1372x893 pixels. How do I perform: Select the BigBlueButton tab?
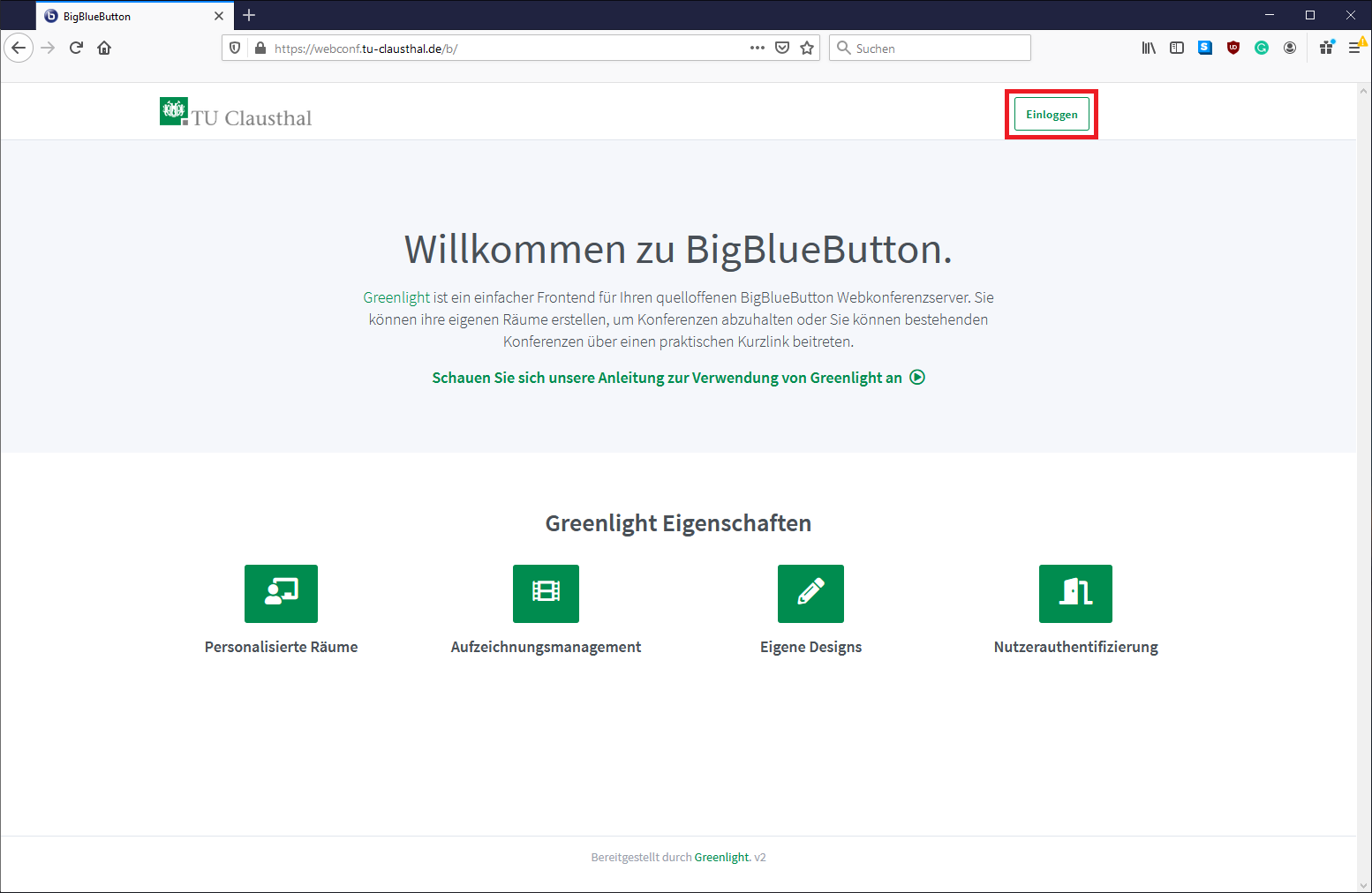(x=124, y=16)
